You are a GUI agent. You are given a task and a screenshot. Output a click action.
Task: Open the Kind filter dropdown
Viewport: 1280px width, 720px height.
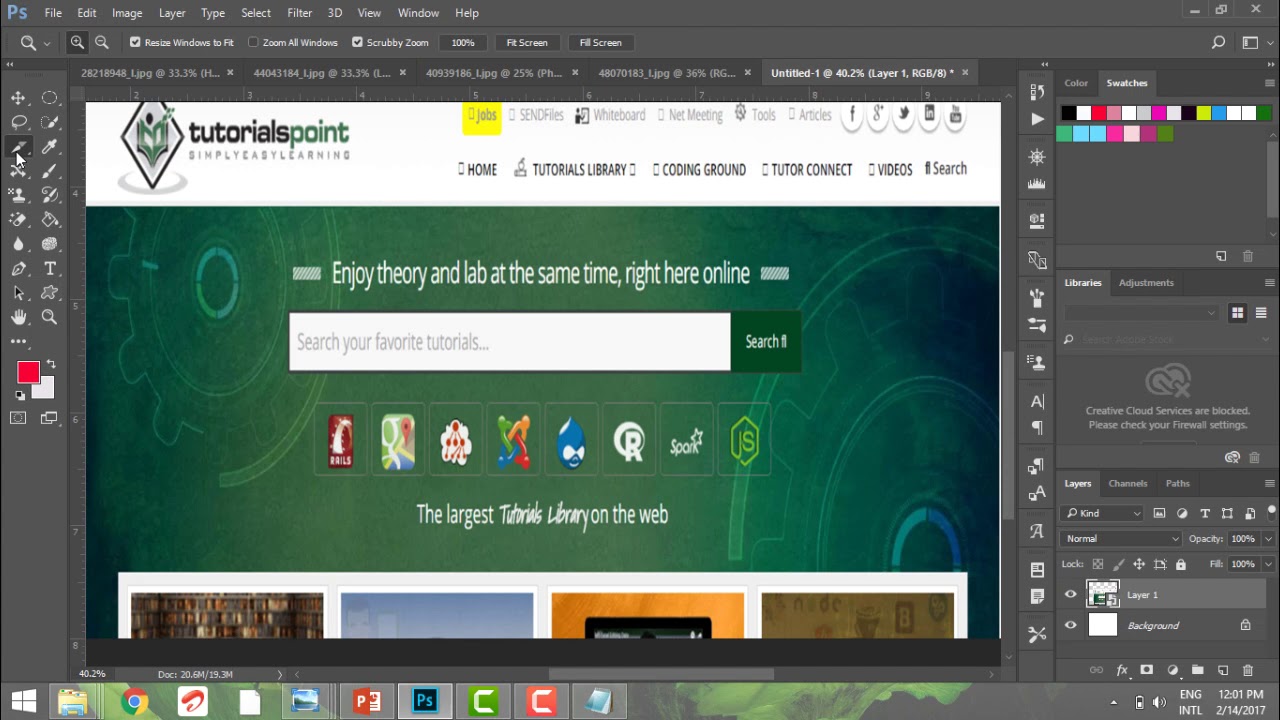(x=1104, y=513)
